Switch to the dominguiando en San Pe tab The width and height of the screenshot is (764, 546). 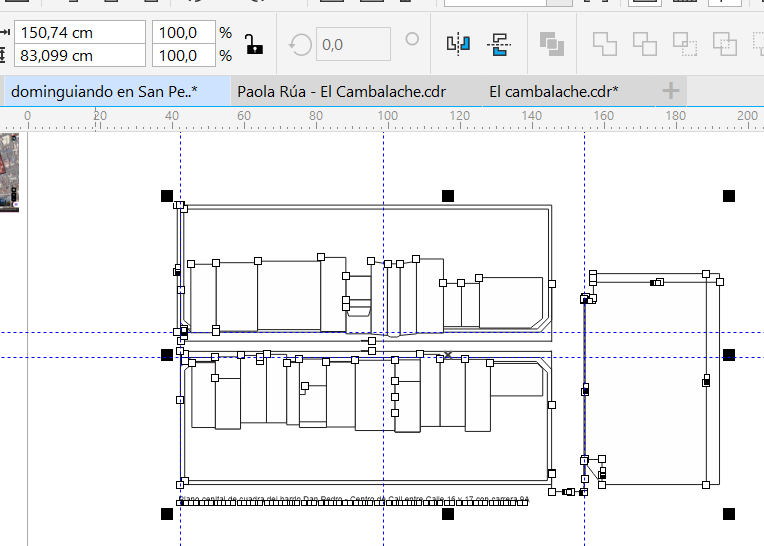tap(104, 91)
